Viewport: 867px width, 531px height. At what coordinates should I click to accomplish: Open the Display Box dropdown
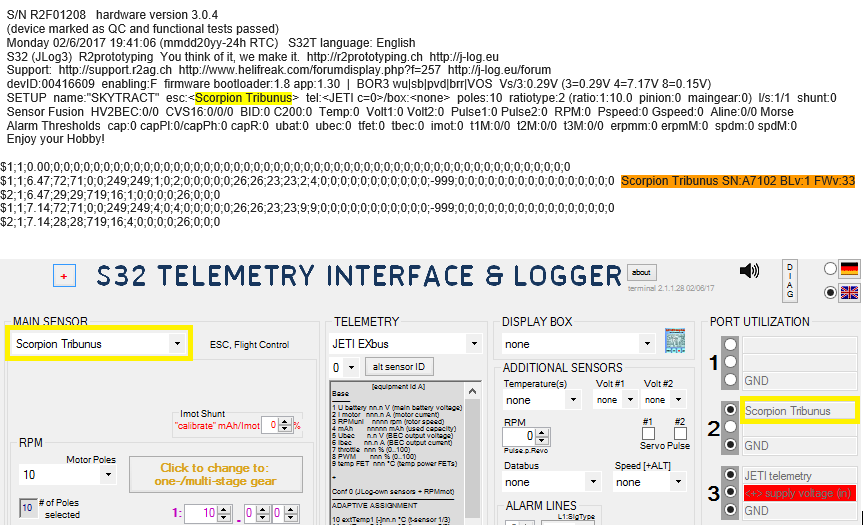579,344
